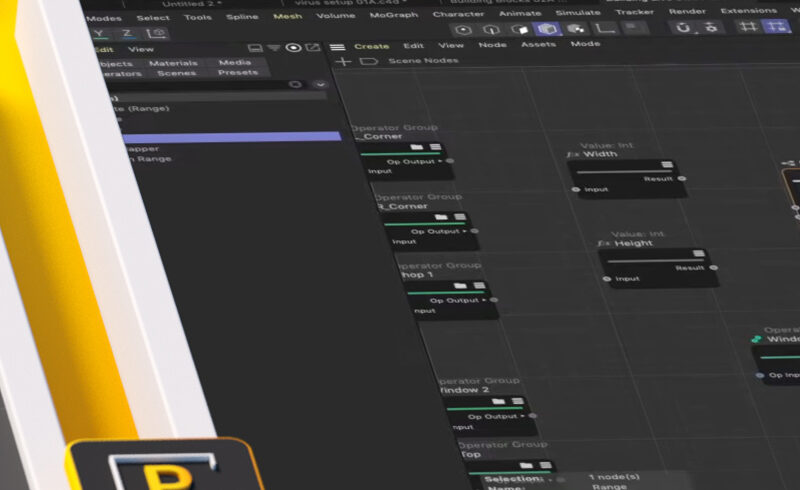Select the Presets category tab
The height and width of the screenshot is (490, 800).
(x=238, y=72)
